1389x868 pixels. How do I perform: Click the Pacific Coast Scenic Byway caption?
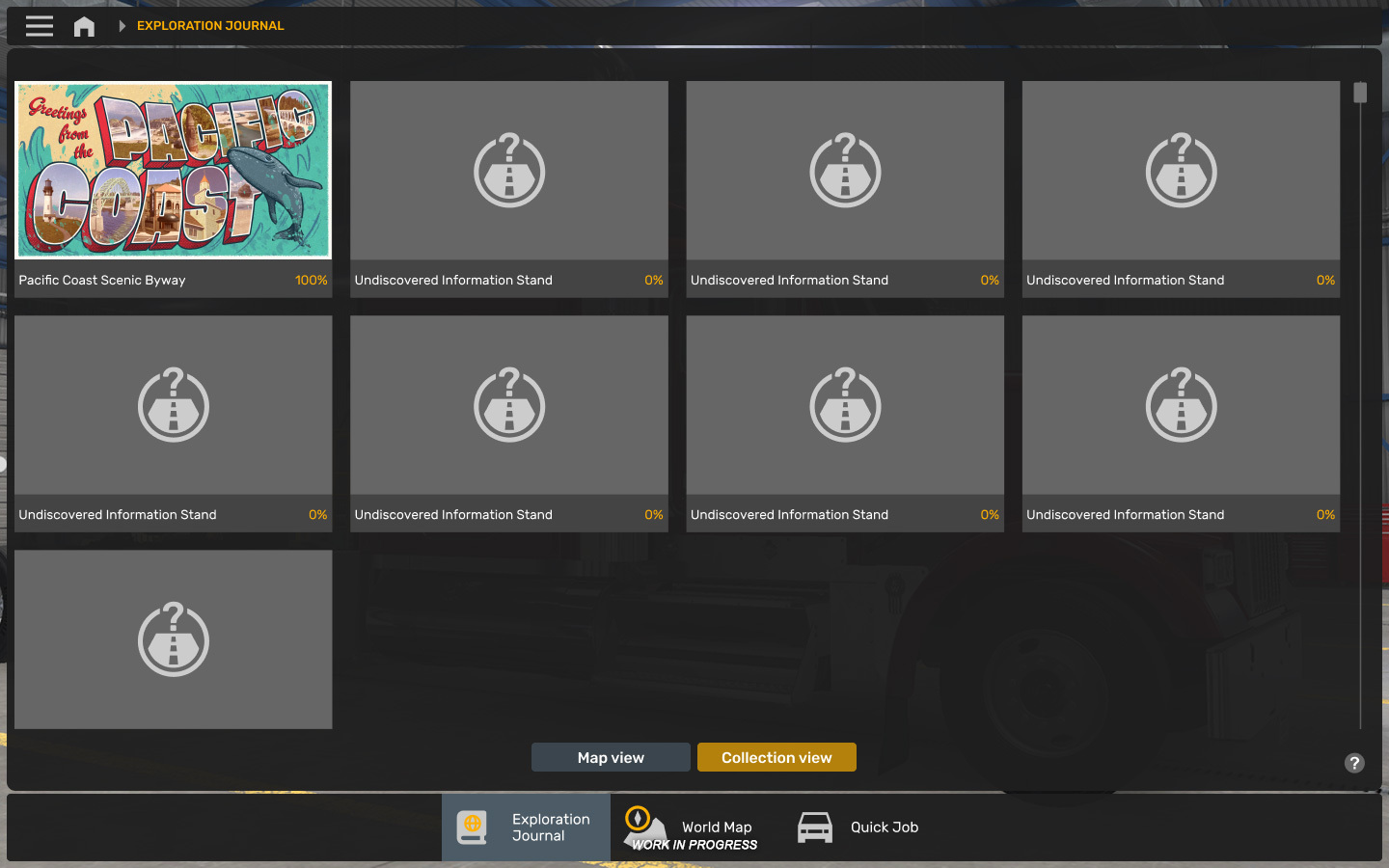[102, 281]
